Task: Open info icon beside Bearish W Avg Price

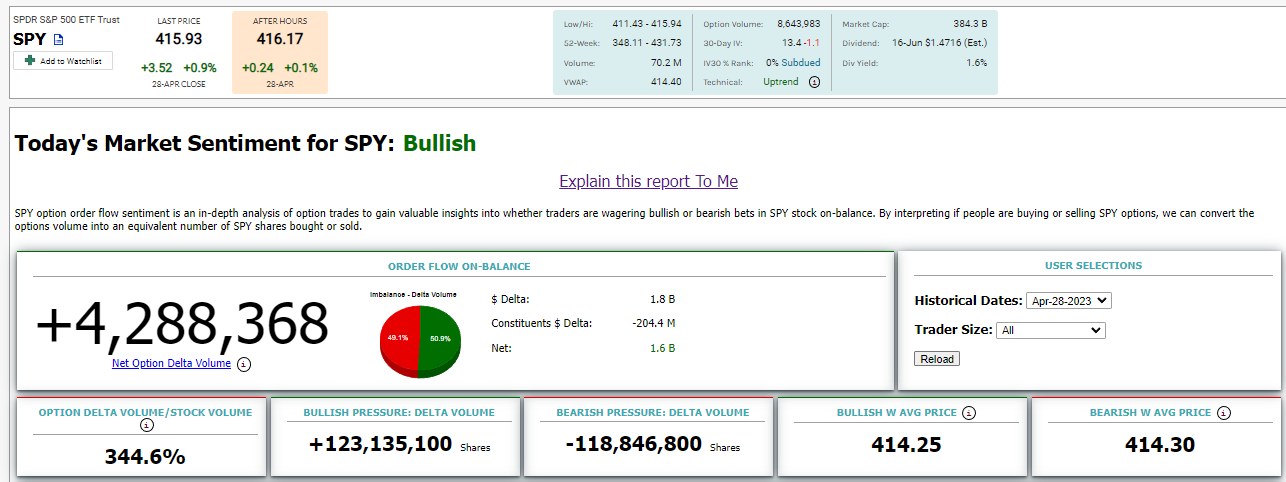Action: pos(1224,412)
